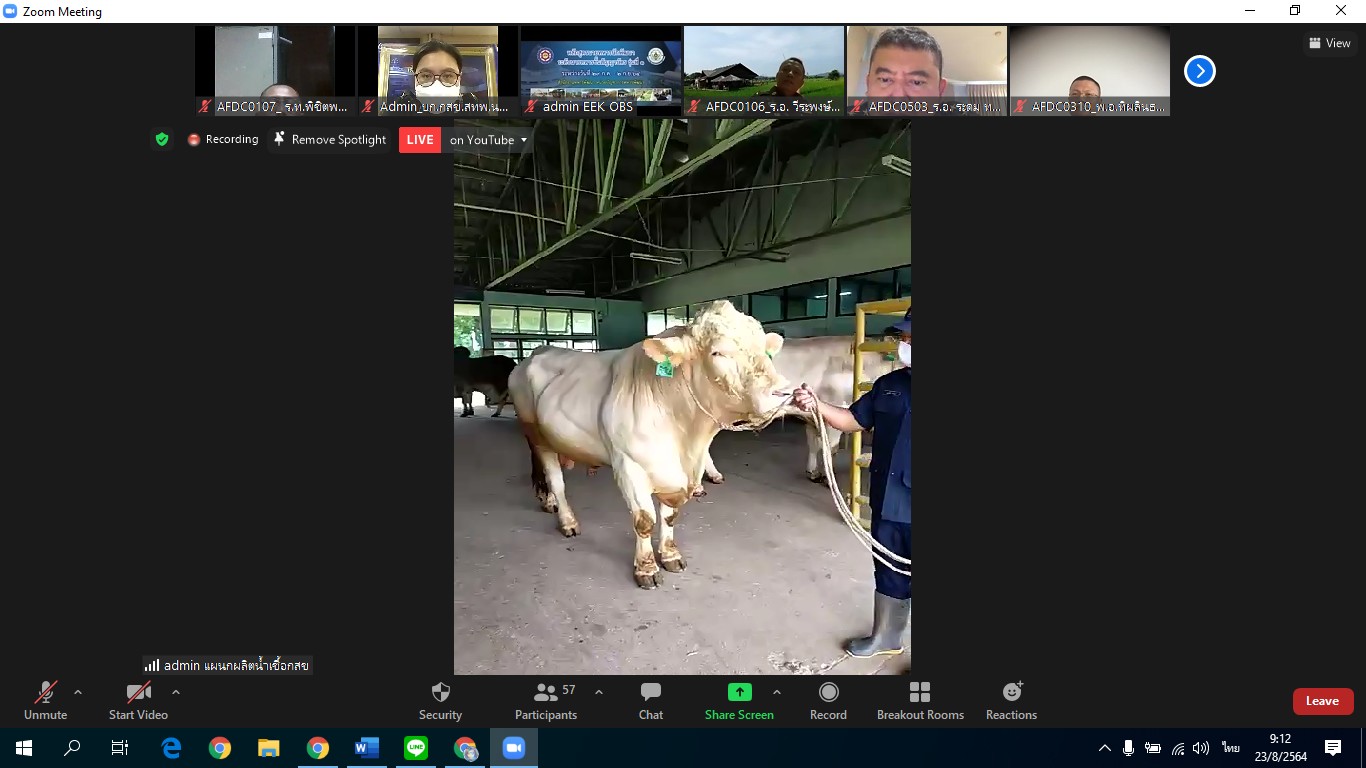This screenshot has width=1366, height=768.
Task: Start video camera
Action: coord(138,700)
